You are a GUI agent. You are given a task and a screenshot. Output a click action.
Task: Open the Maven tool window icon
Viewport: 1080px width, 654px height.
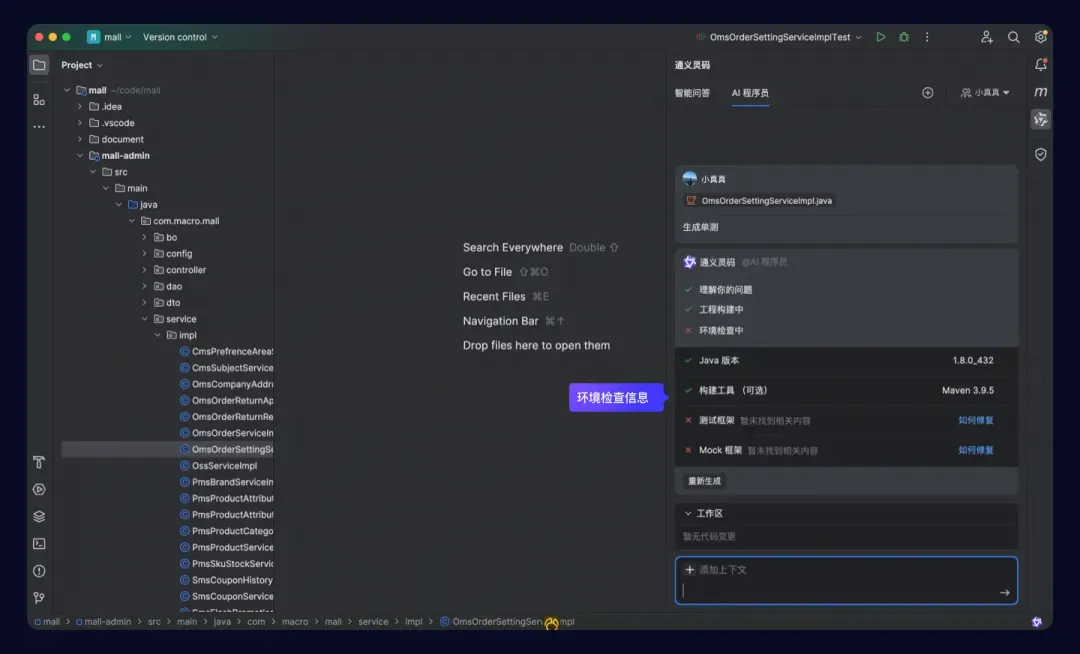1040,92
